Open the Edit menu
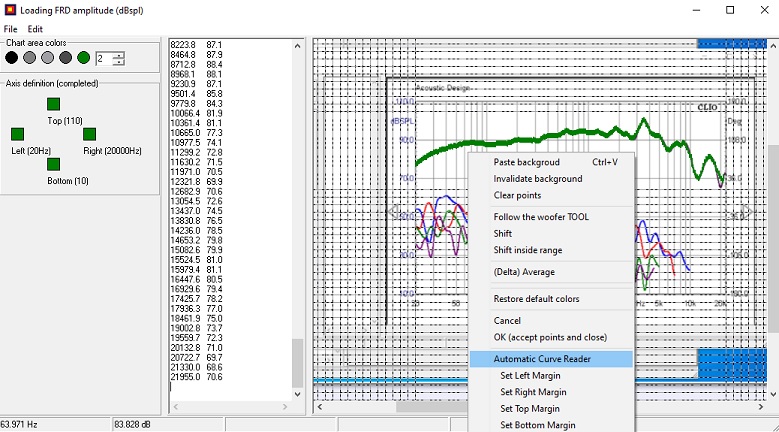This screenshot has height=432, width=779. 35,29
